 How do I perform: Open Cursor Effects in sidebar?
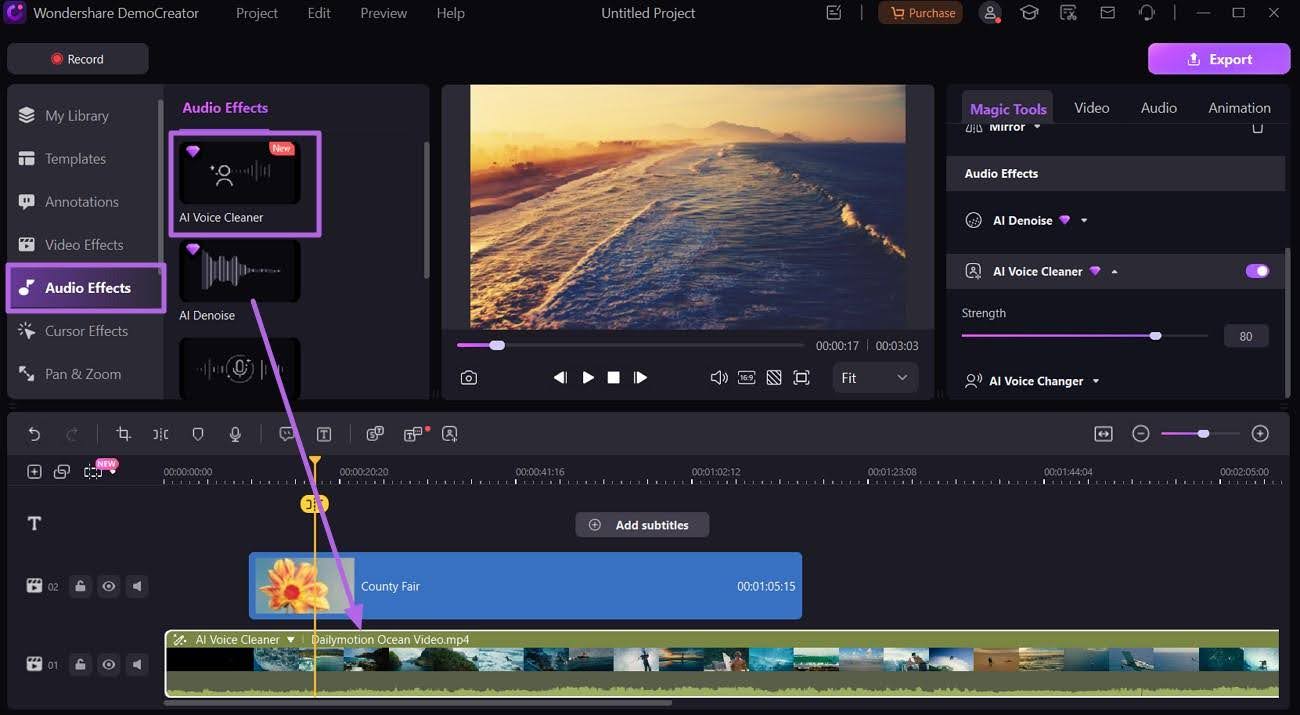pyautogui.click(x=86, y=331)
